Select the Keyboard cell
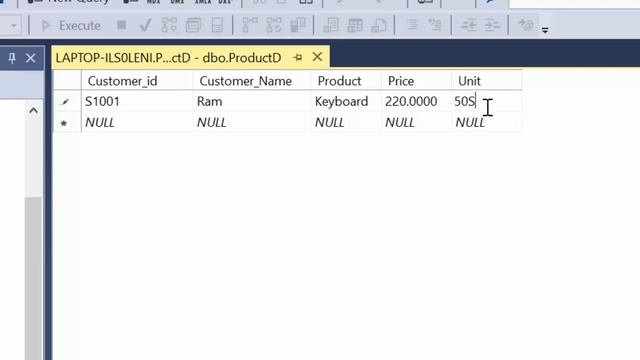Image resolution: width=640 pixels, height=360 pixels. coord(346,101)
